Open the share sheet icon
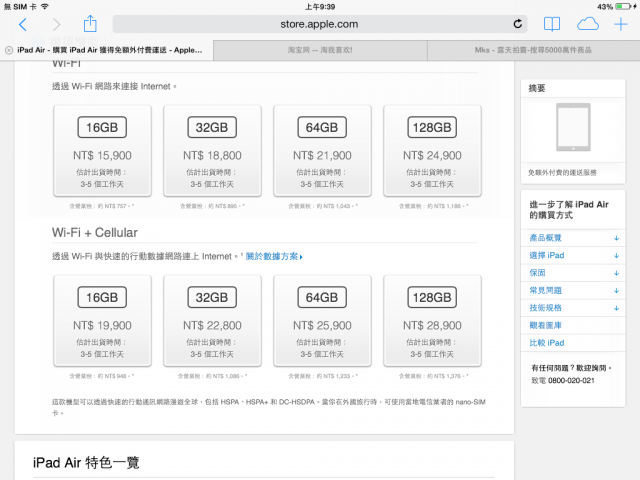Image resolution: width=640 pixels, height=480 pixels. pyautogui.click(x=90, y=23)
